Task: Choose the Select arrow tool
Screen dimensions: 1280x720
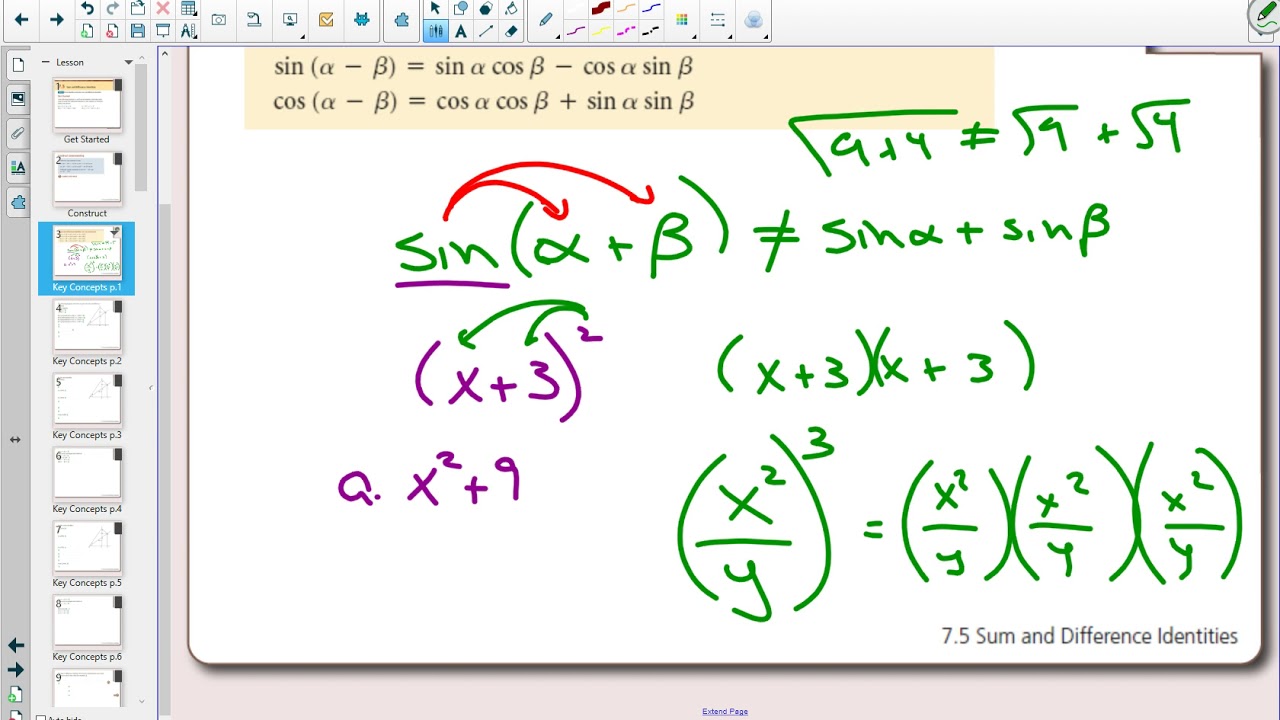Action: click(x=435, y=9)
